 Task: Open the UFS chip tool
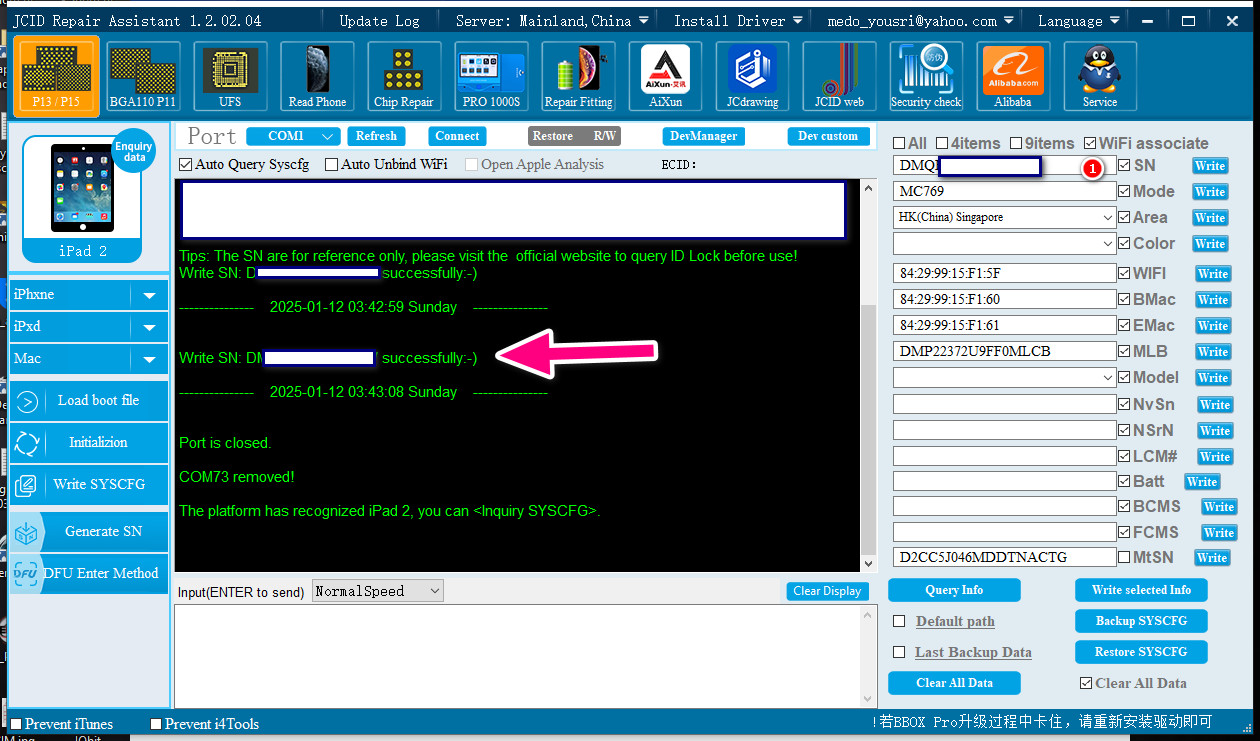tap(230, 76)
